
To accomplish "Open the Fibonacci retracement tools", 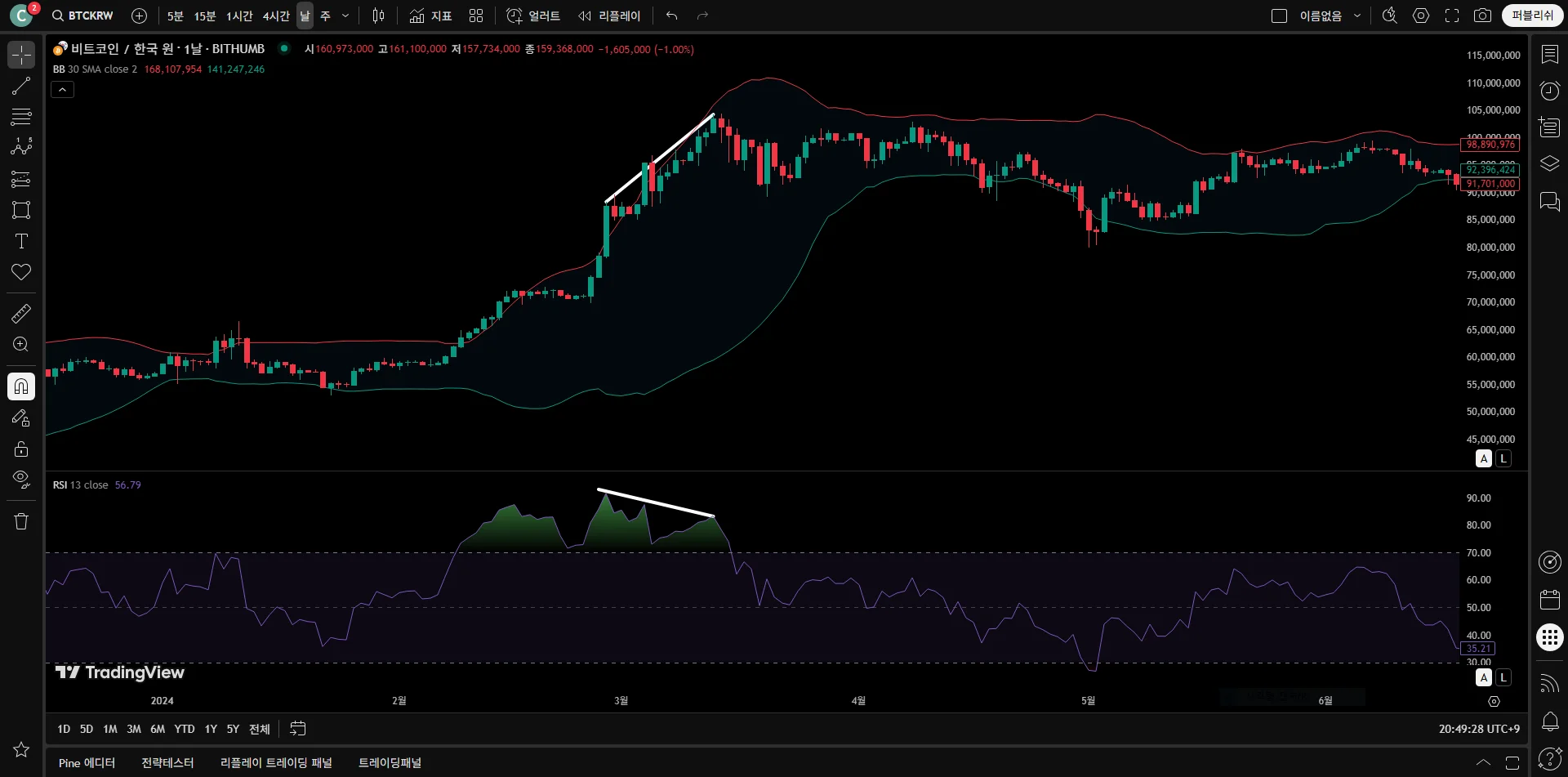I will click(21, 117).
